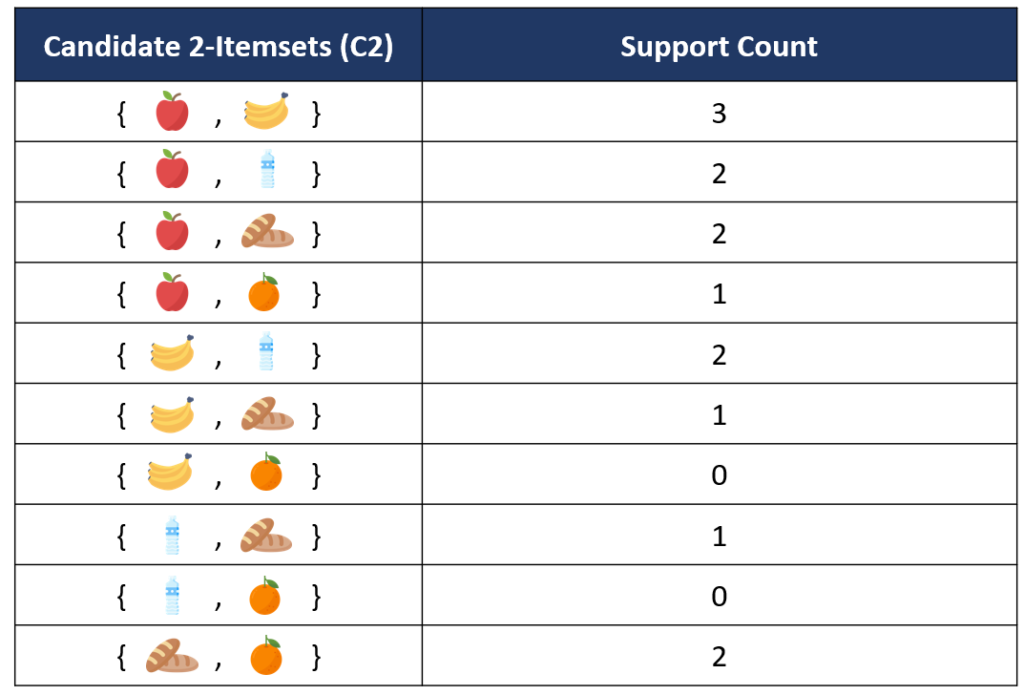Select the water bottle next to the banana
This screenshot has width=1024, height=695.
pyautogui.click(x=266, y=354)
